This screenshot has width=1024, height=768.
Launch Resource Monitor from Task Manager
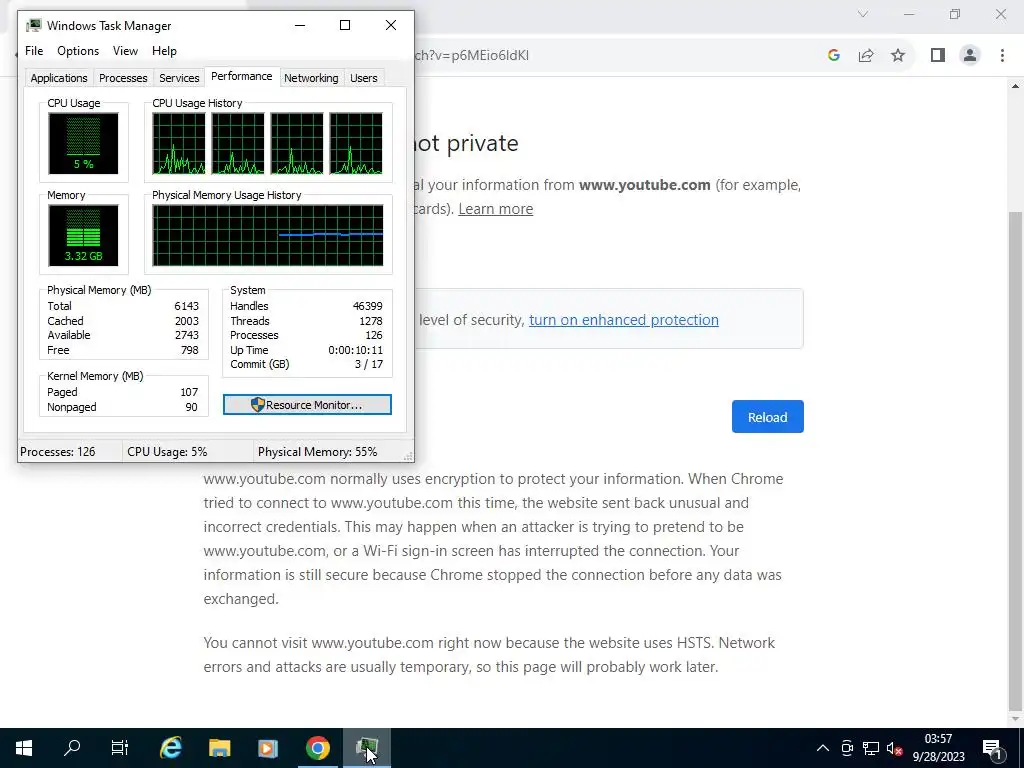click(x=307, y=405)
